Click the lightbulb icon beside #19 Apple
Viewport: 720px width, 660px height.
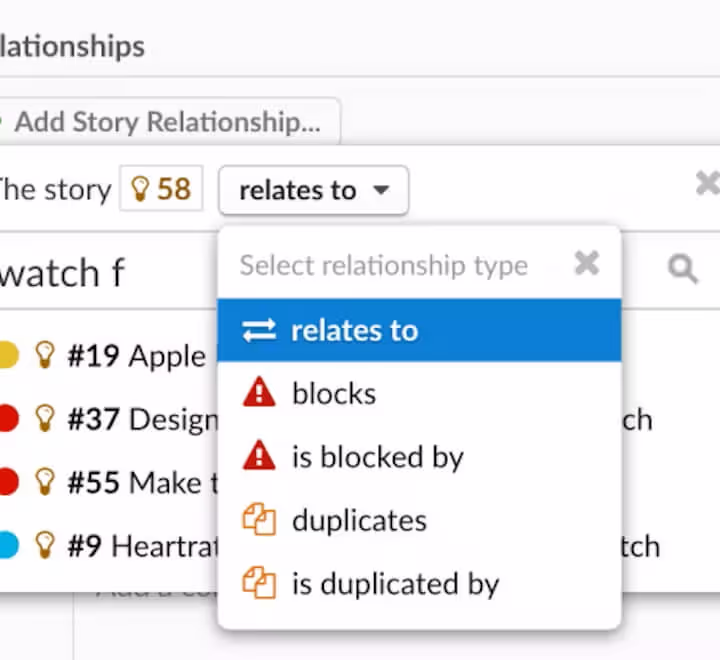coord(45,355)
